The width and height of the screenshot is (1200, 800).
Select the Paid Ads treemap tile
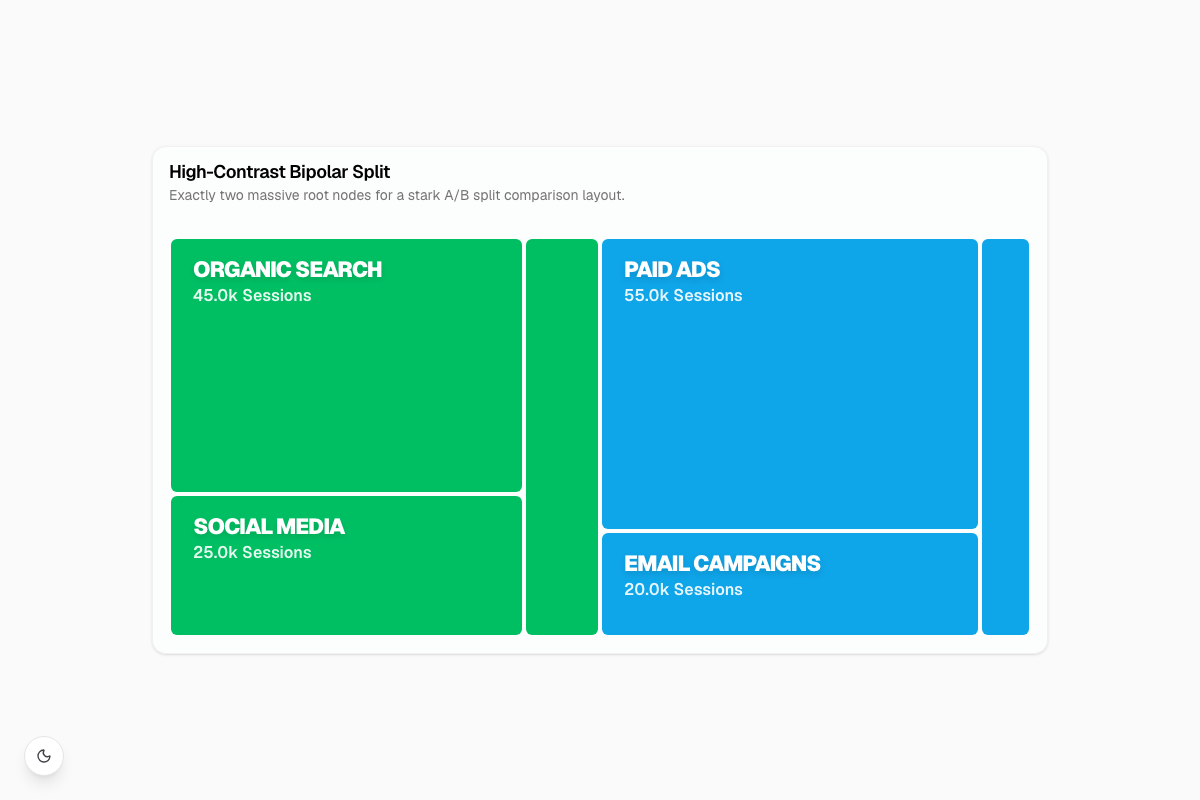790,384
